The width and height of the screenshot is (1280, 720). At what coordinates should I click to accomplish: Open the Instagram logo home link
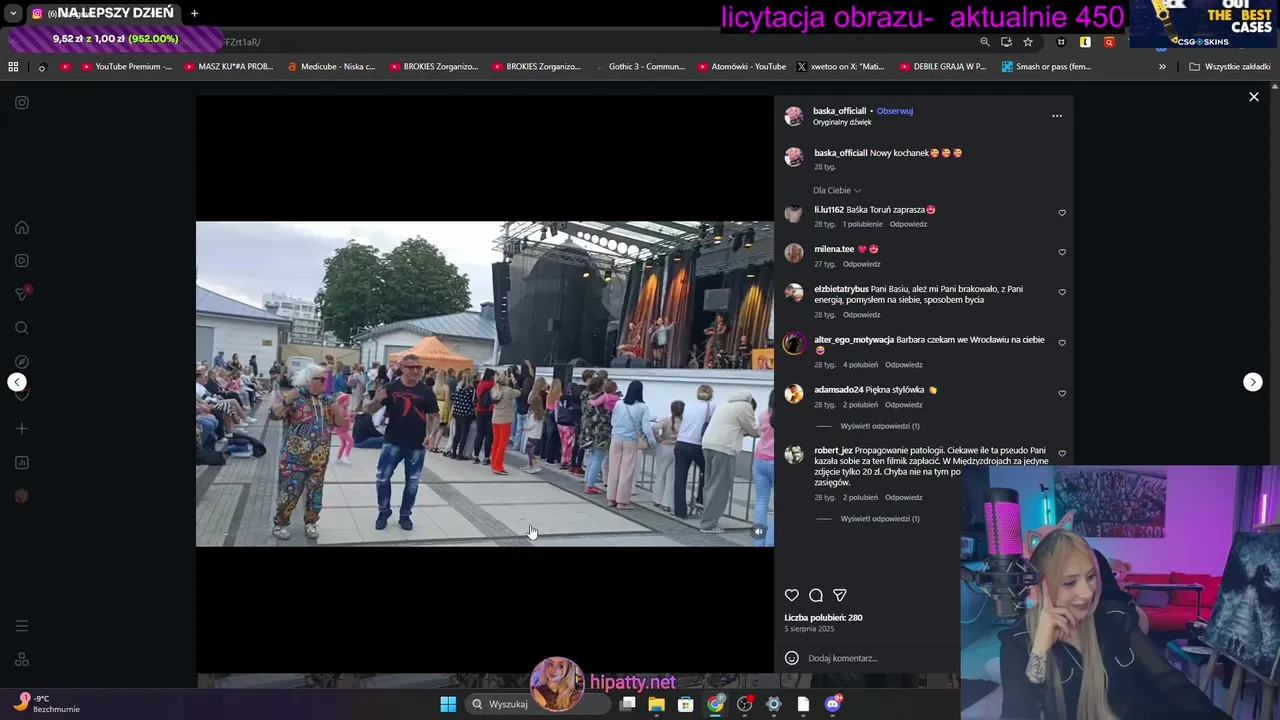point(22,102)
